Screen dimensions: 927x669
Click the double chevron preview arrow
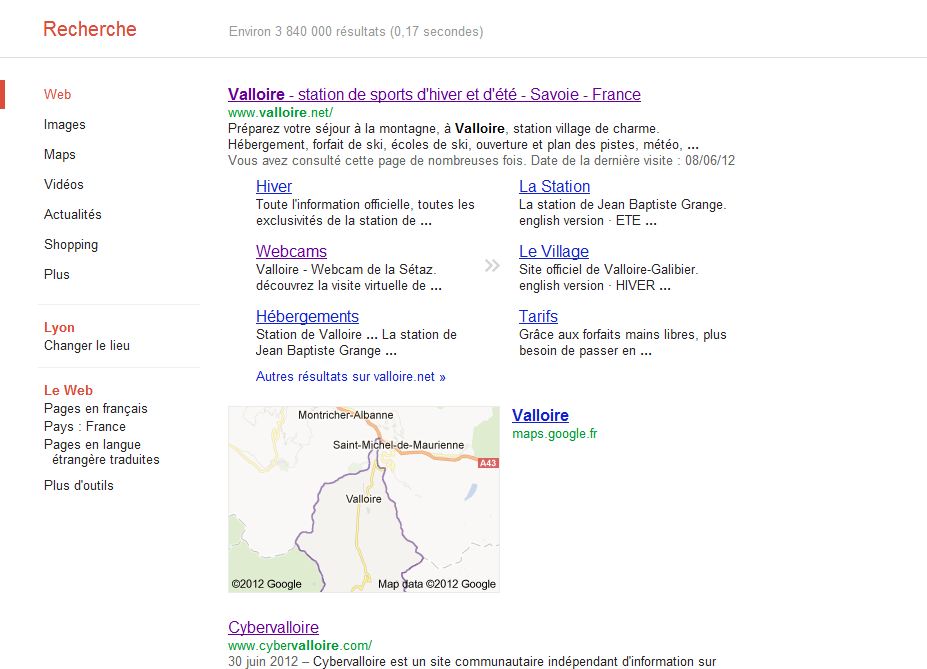tap(492, 265)
